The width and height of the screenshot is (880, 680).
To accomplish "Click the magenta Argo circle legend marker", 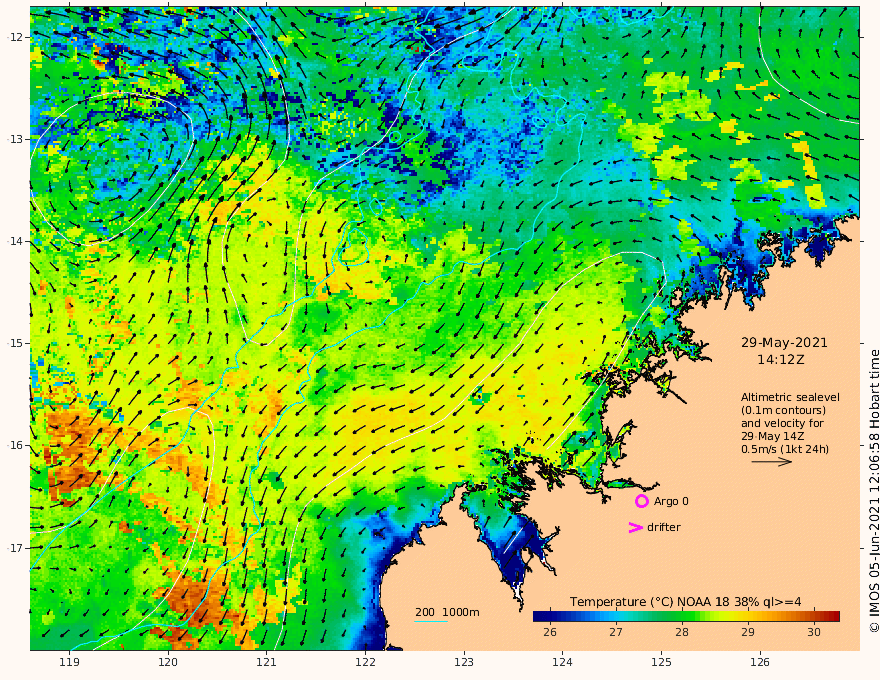I will click(x=641, y=501).
